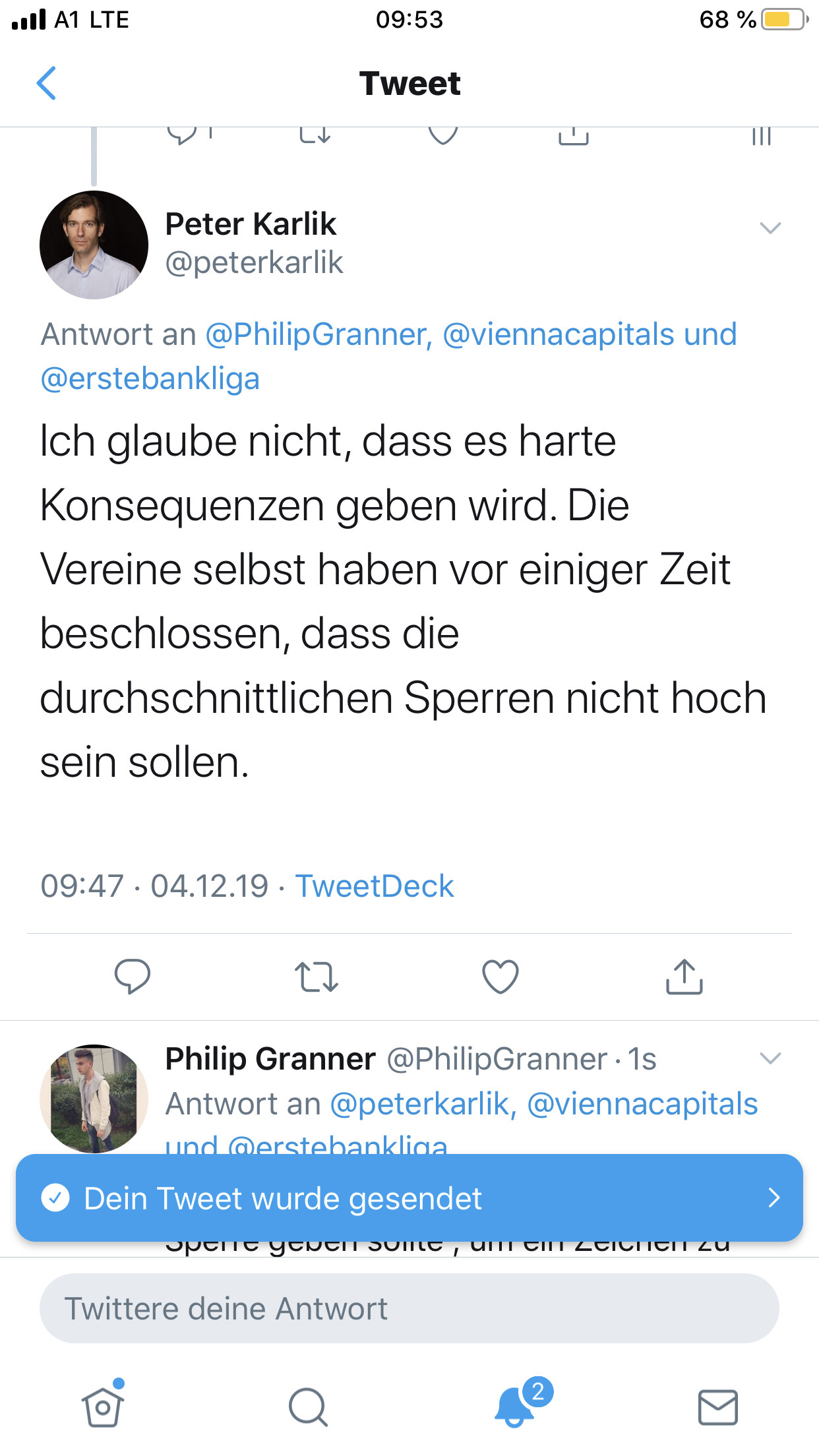Tap the 'Twittere deine Antwort' reply field
The height and width of the screenshot is (1456, 819).
point(409,1308)
